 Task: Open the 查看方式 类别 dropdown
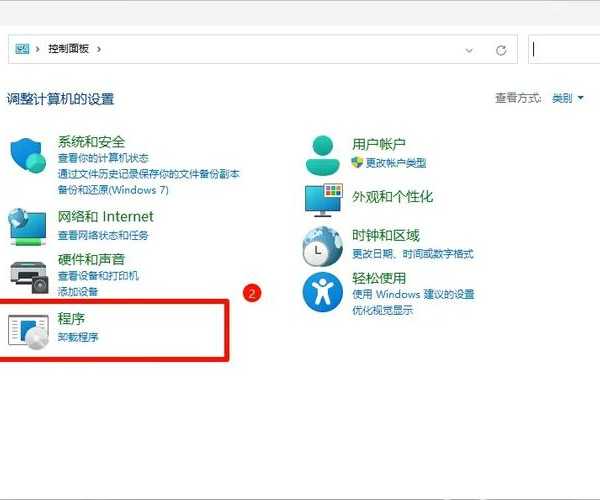568,98
